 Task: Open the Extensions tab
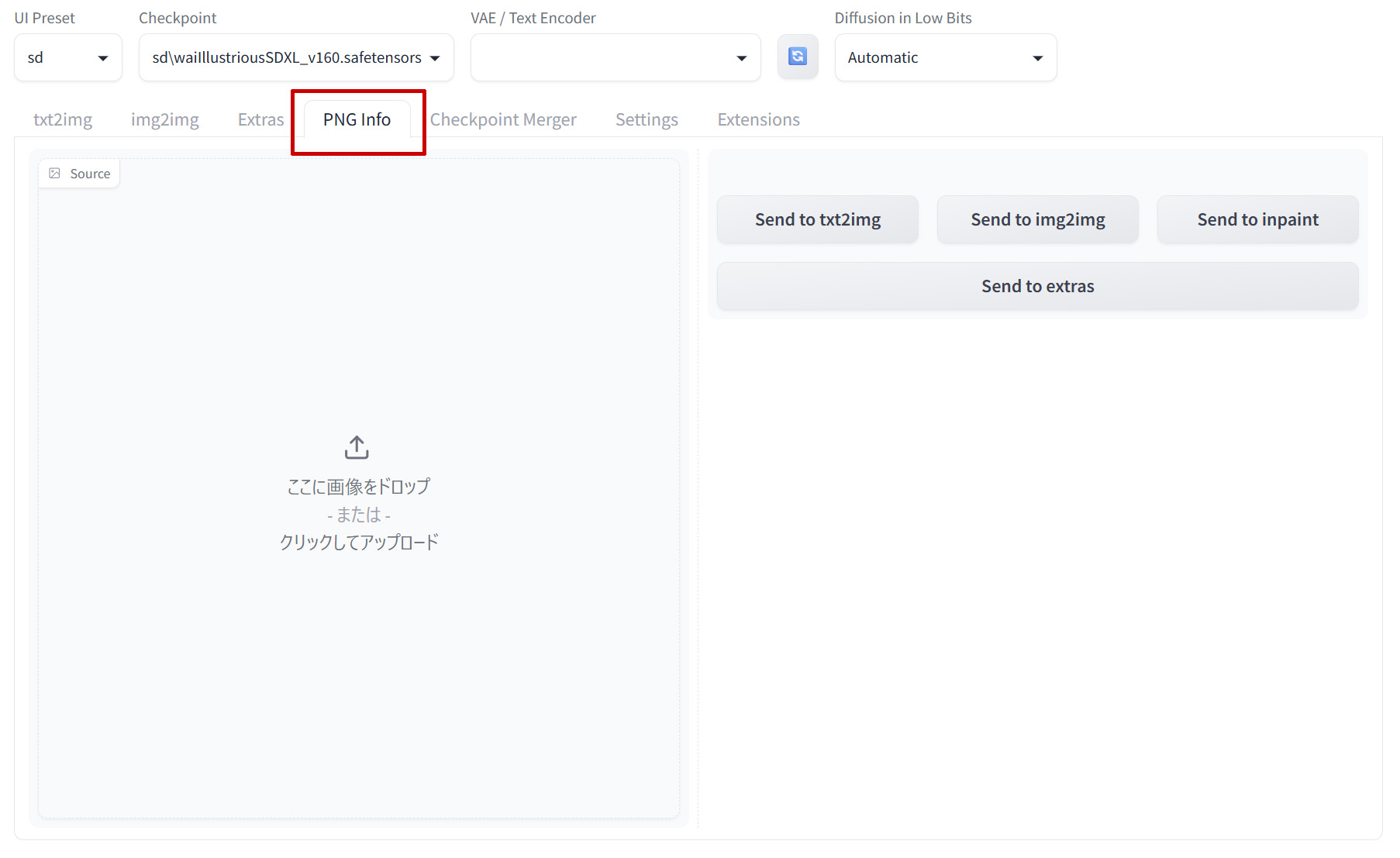pos(758,119)
